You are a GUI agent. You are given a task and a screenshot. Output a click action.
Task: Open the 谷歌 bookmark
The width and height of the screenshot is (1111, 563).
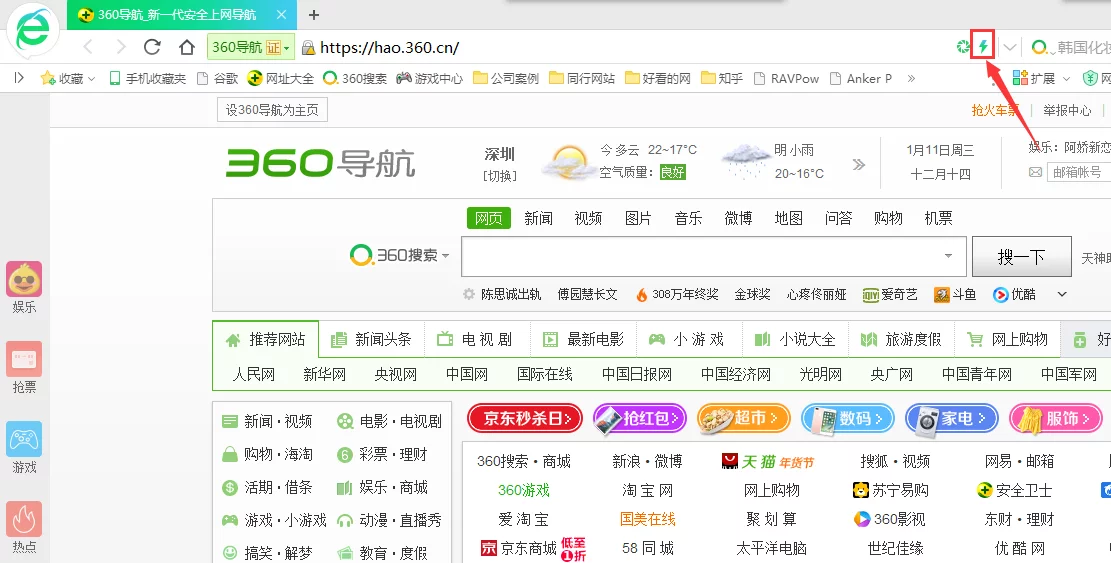218,79
